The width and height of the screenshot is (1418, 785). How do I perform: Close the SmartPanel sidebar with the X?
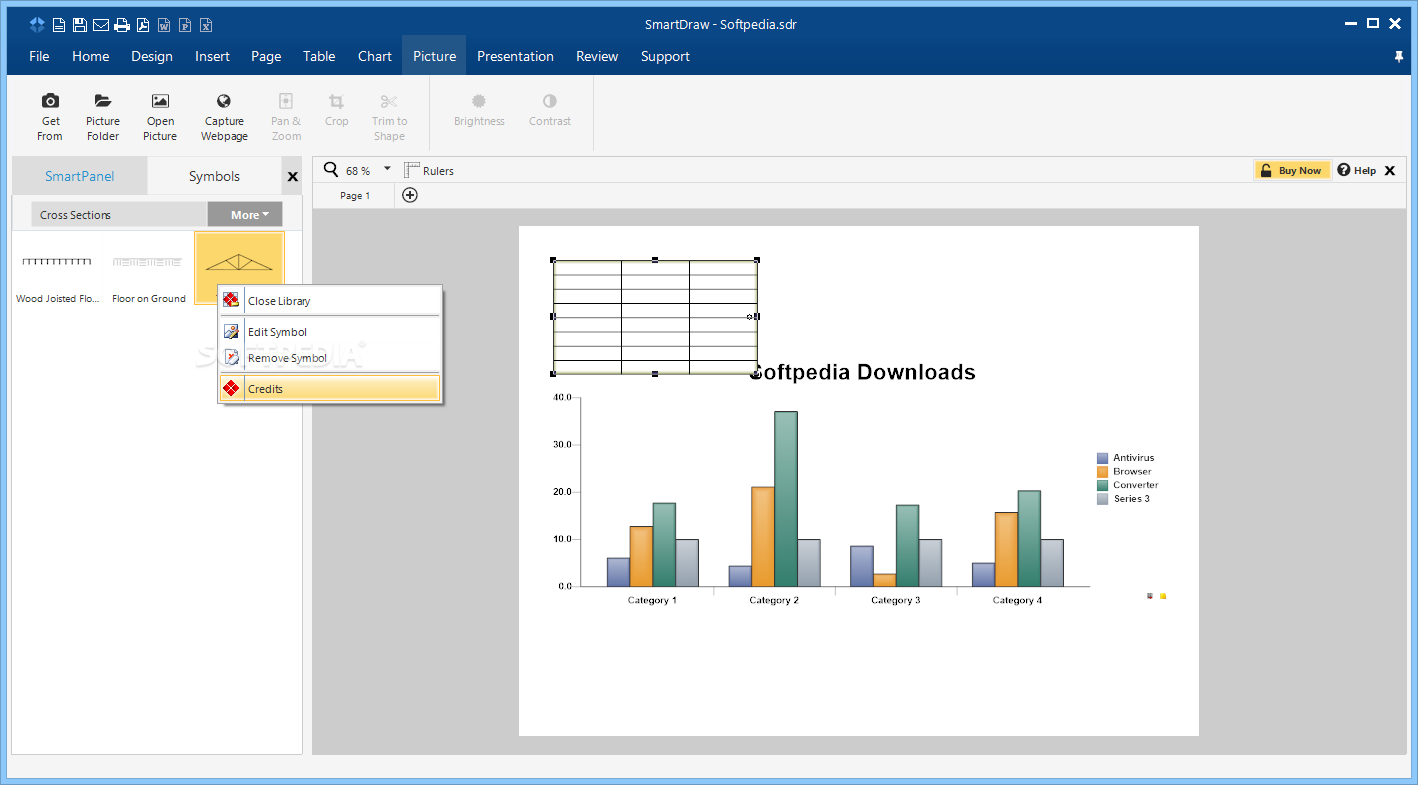(292, 177)
